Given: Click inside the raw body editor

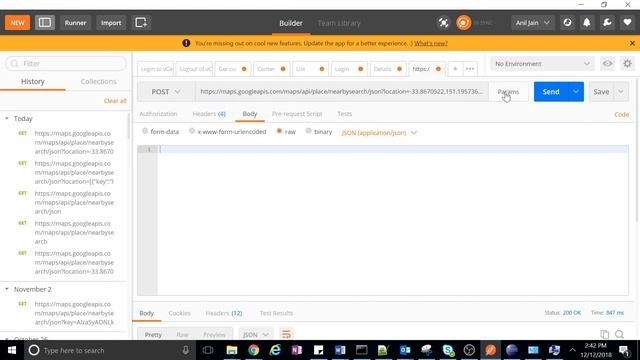Looking at the screenshot, I should (393, 220).
